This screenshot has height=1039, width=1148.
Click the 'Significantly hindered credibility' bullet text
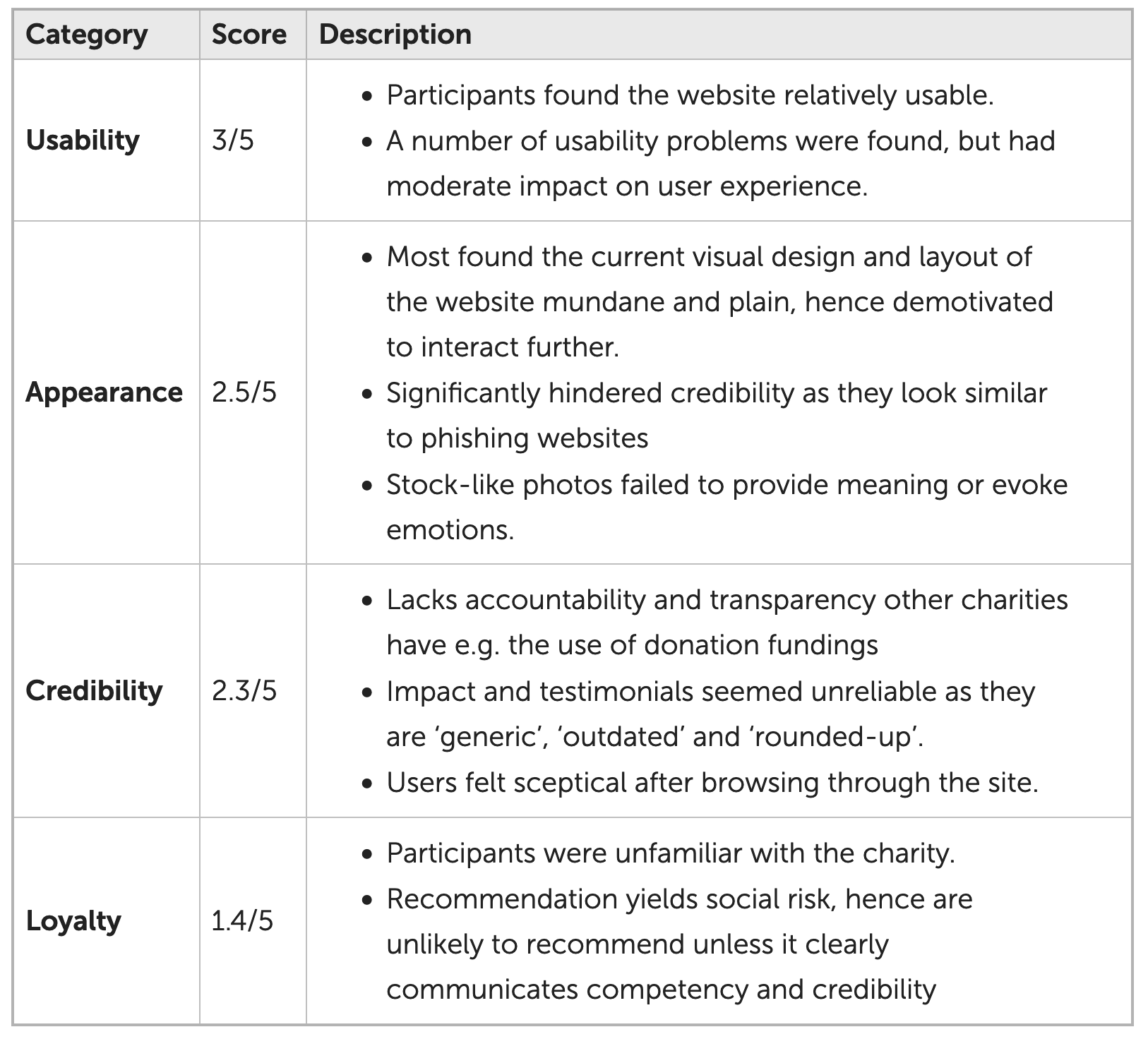pos(717,416)
